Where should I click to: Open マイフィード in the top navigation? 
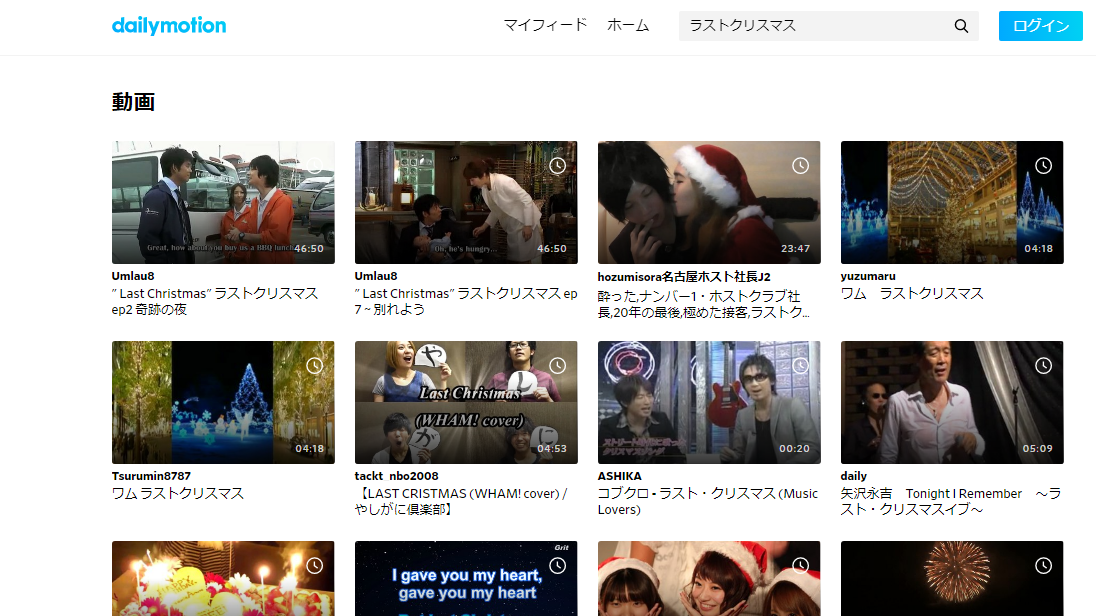tap(545, 26)
